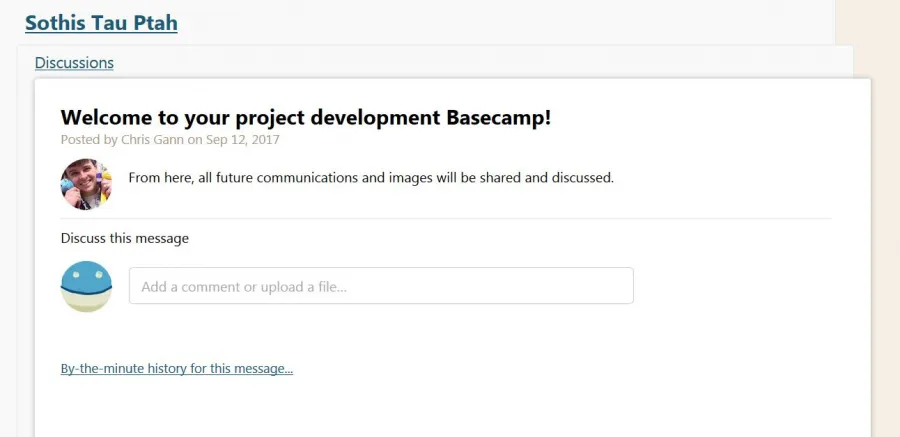Click the Sep 12, 2017 post date
This screenshot has height=437, width=900.
pyautogui.click(x=243, y=140)
